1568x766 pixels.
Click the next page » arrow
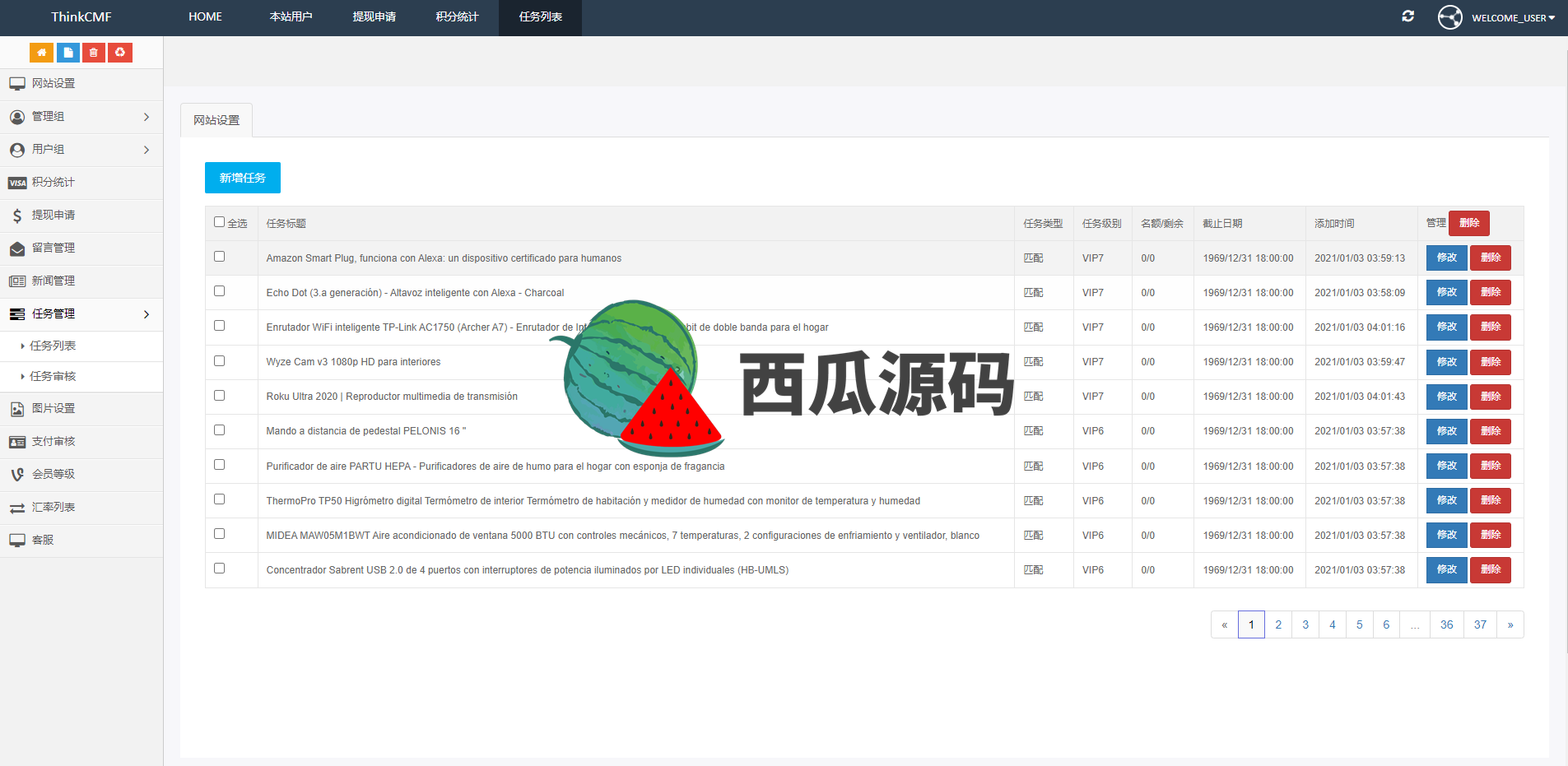[x=1510, y=624]
